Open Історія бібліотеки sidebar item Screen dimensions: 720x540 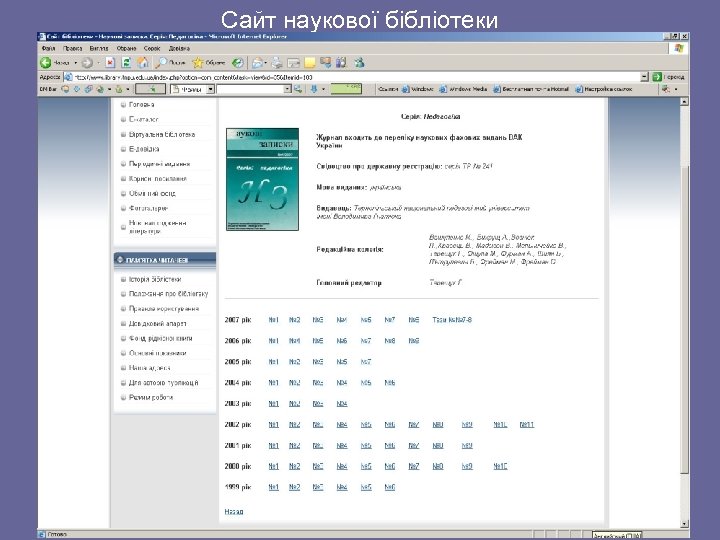click(155, 279)
